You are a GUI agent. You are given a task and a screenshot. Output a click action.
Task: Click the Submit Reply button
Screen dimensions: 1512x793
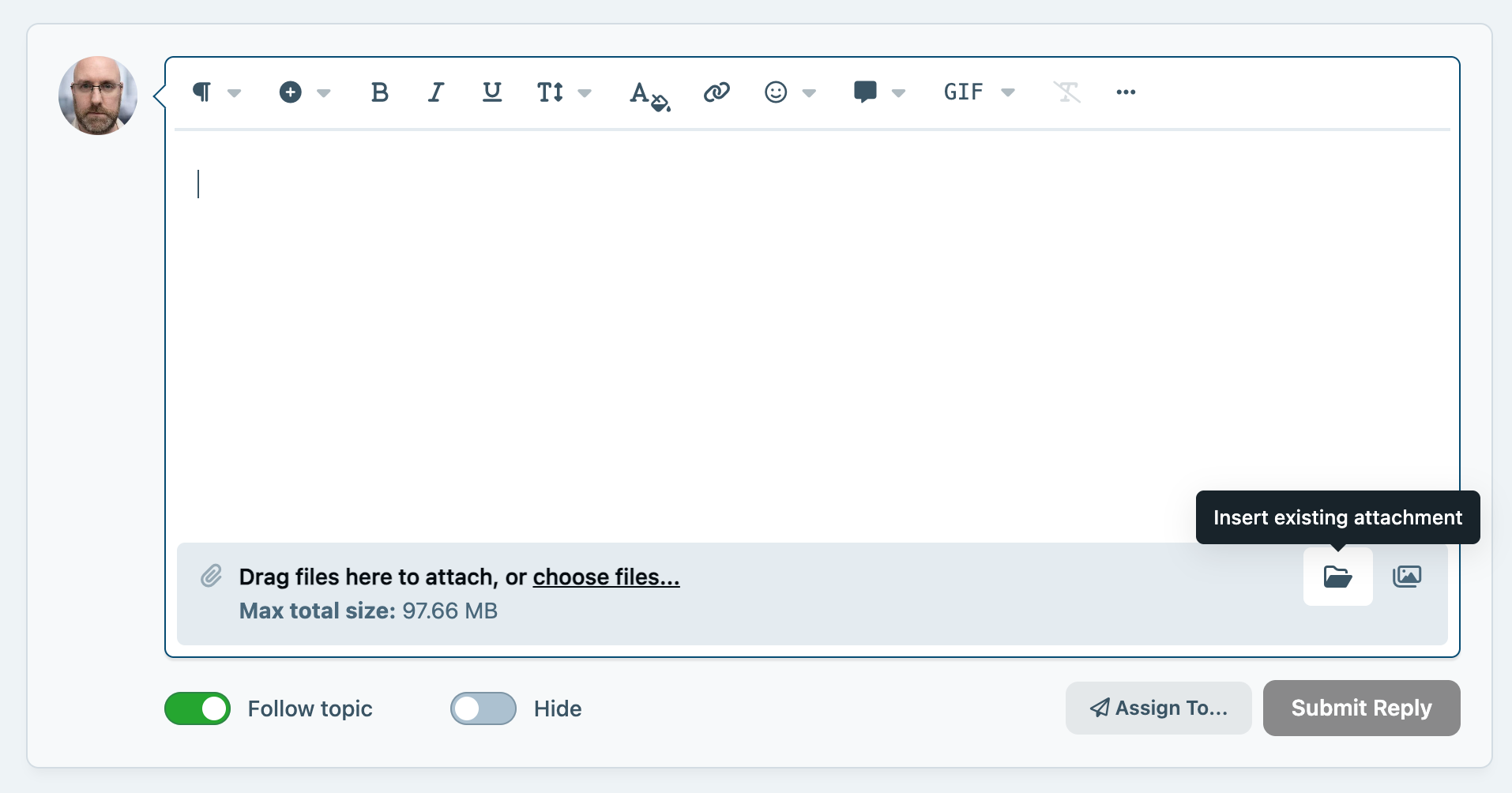tap(1362, 708)
